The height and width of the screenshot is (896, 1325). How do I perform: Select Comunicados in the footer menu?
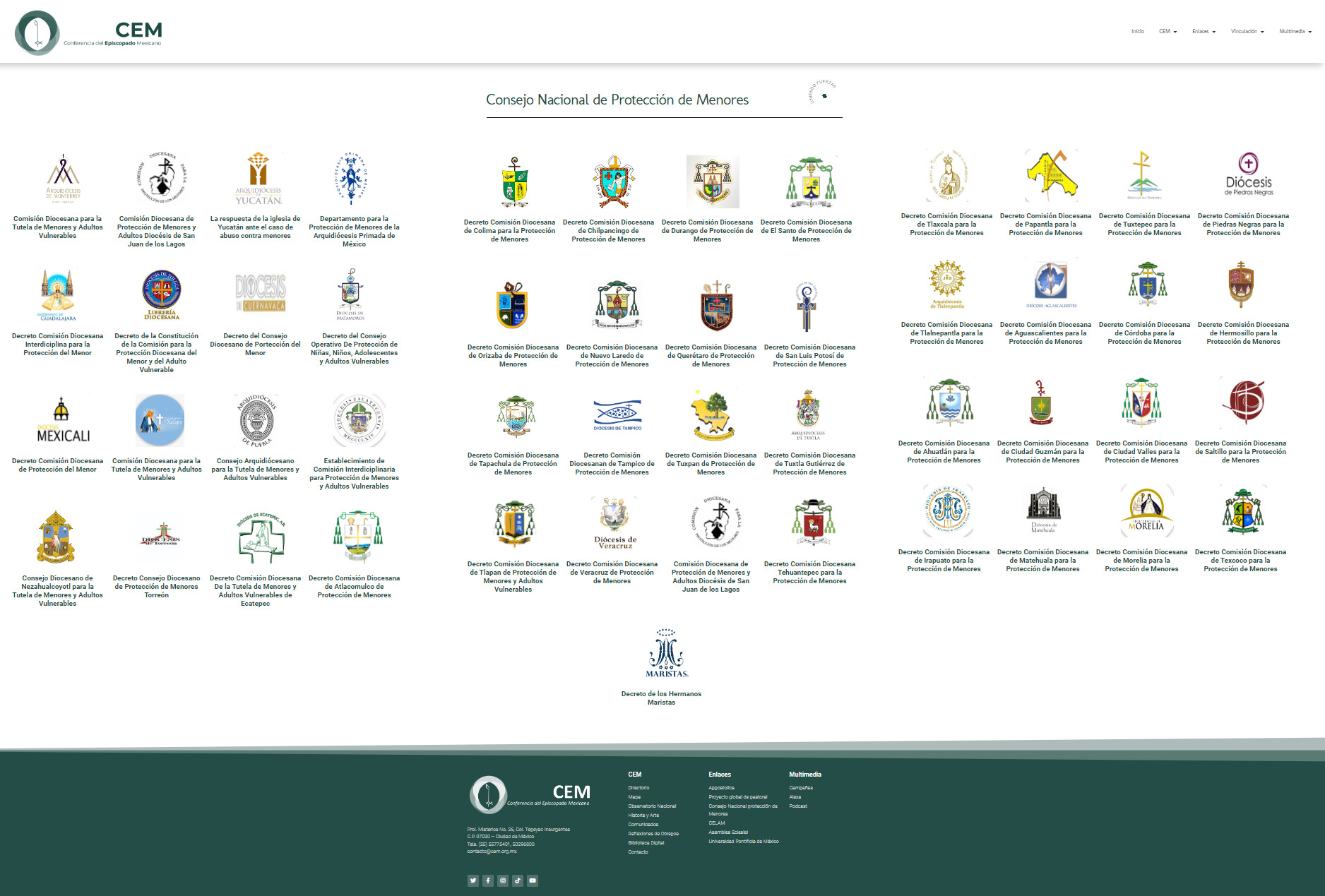coord(643,825)
